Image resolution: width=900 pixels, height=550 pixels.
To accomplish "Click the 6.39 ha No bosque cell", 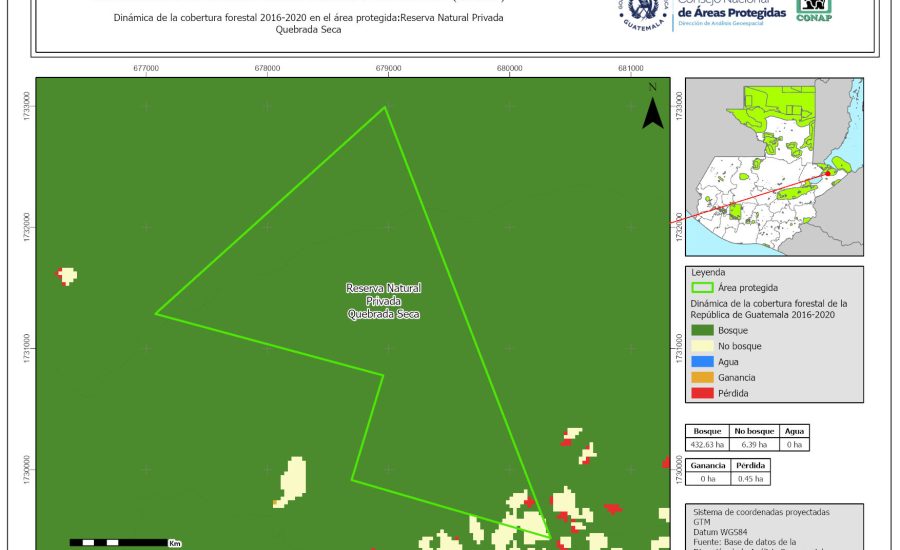I will (x=754, y=443).
